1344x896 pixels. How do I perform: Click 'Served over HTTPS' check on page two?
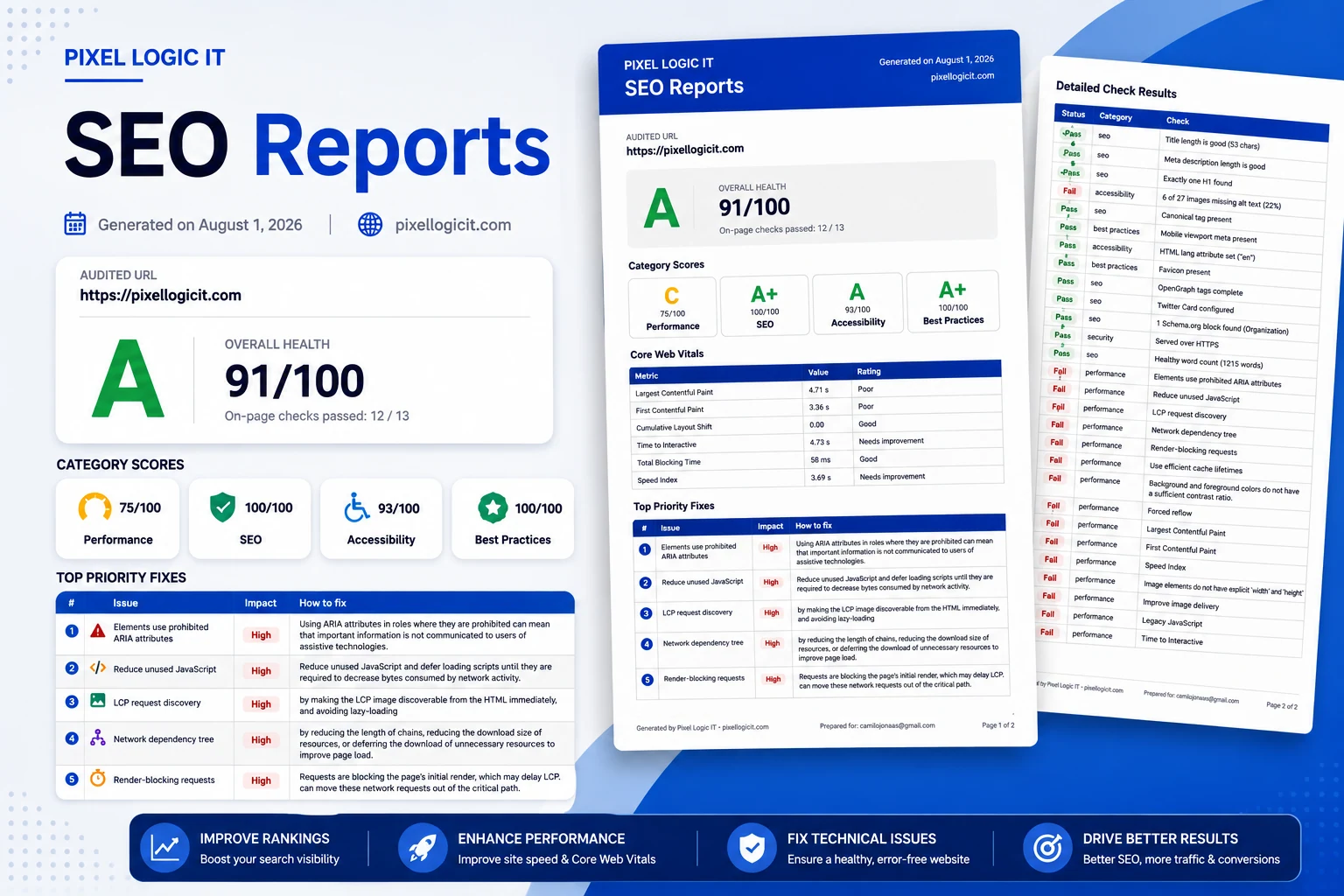coord(1186,343)
